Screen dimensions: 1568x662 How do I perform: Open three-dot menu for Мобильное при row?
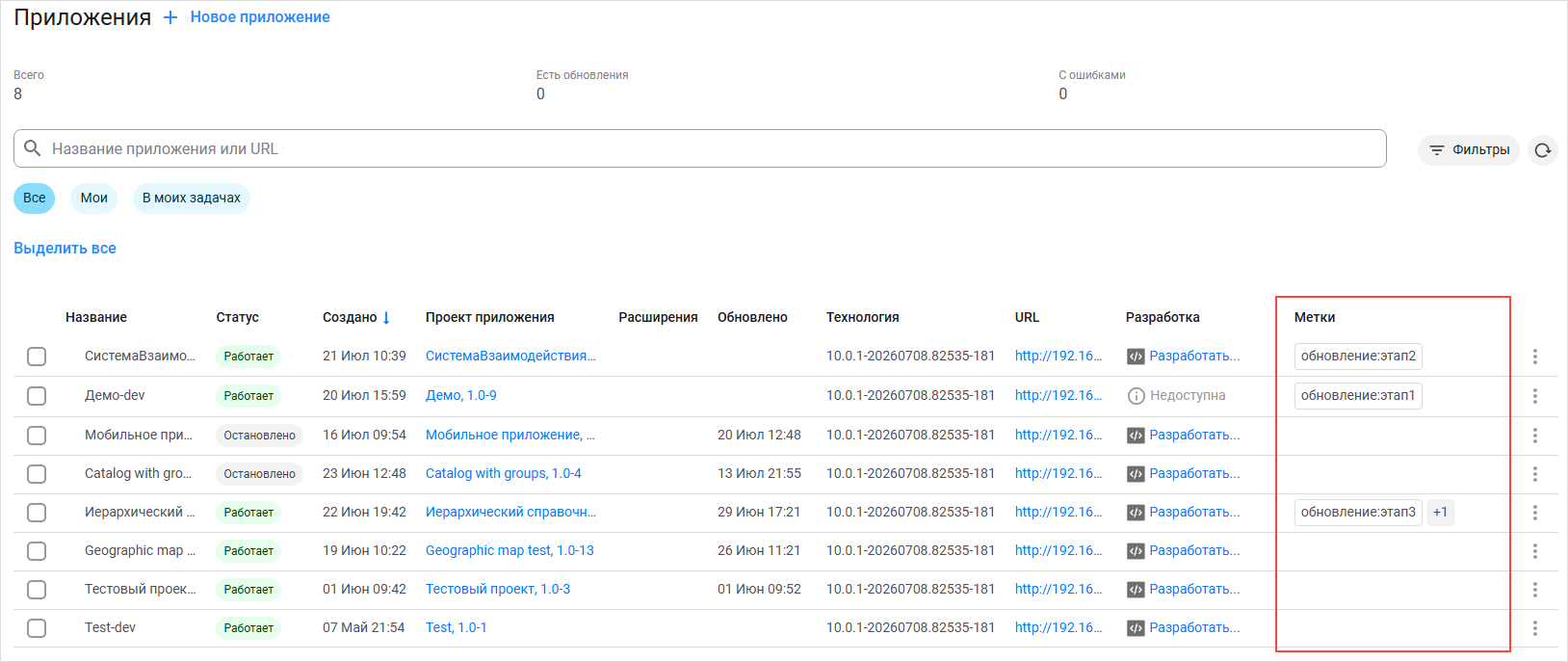[1535, 436]
